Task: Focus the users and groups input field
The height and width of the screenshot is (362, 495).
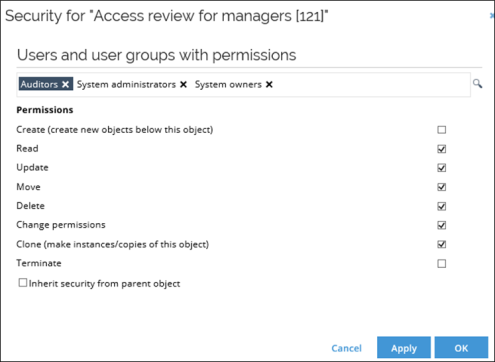Action: coord(370,85)
